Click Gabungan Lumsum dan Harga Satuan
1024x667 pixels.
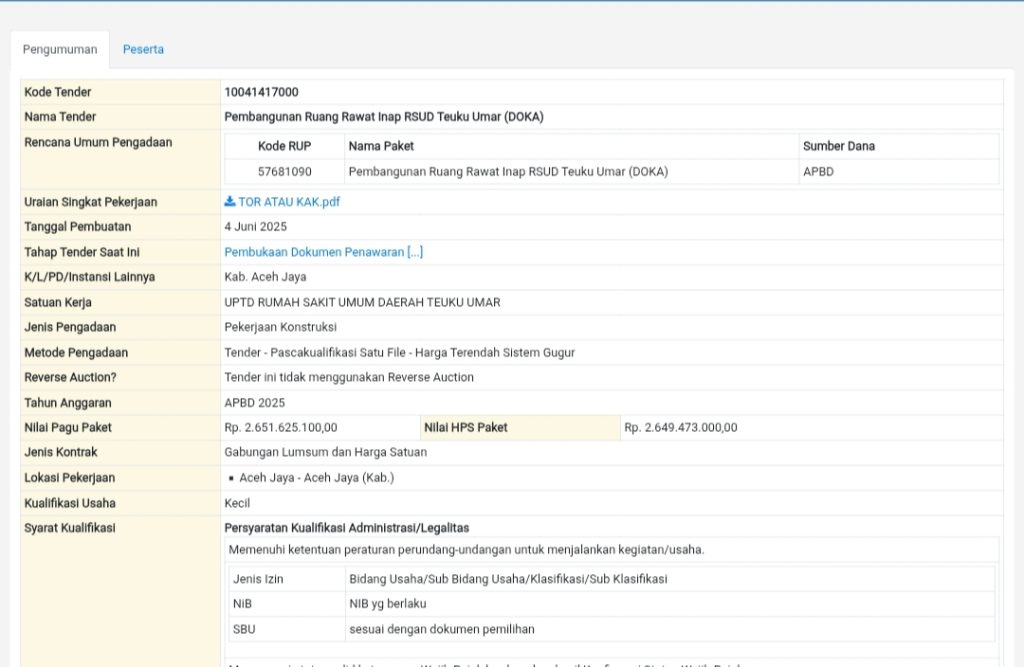click(325, 452)
